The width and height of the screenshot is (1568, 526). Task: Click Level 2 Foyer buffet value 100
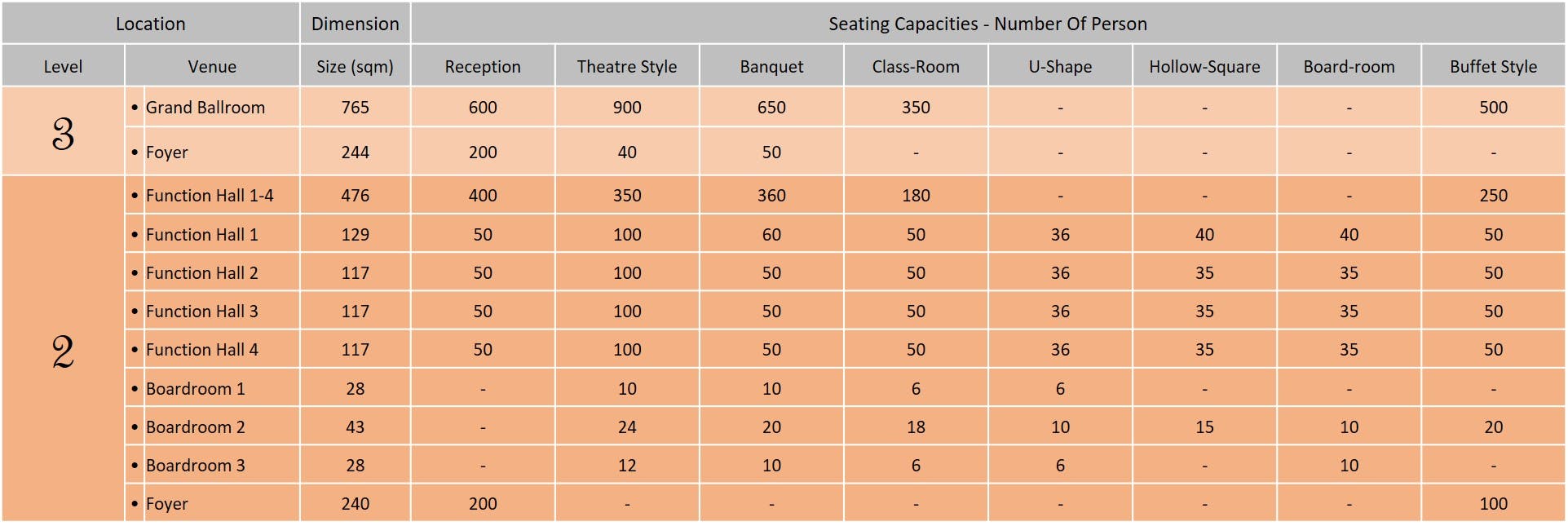coord(1493,503)
